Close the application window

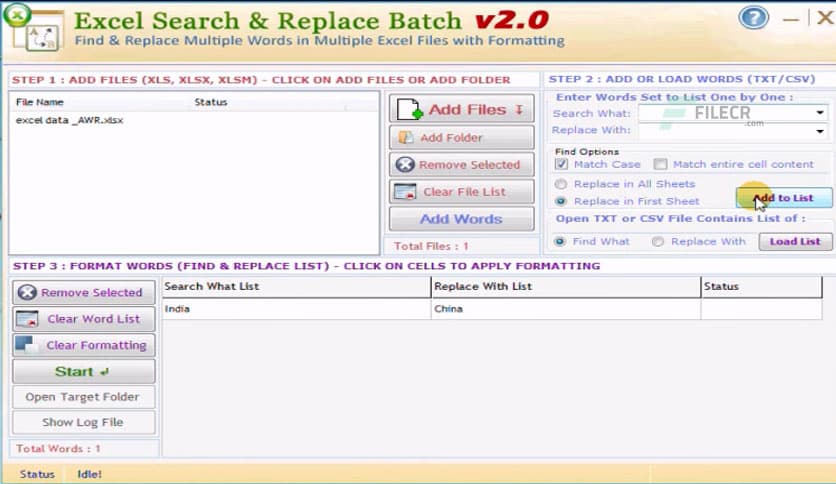point(825,18)
